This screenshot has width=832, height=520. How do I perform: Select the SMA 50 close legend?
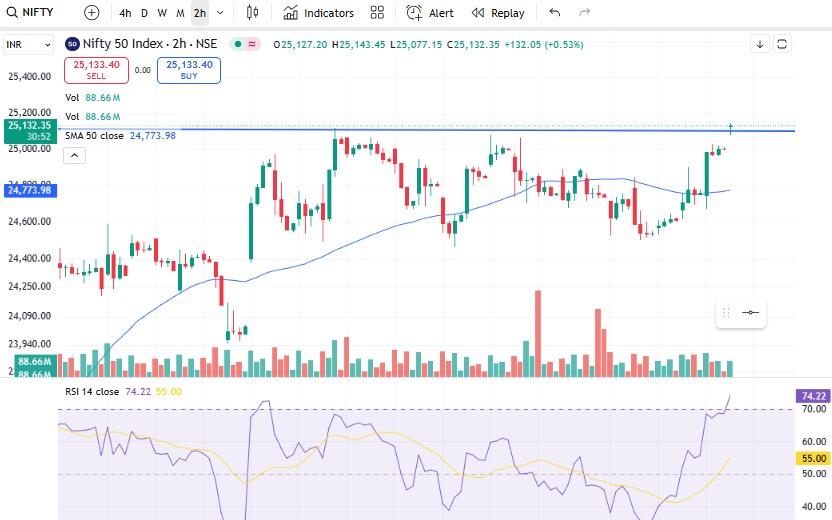(x=120, y=136)
